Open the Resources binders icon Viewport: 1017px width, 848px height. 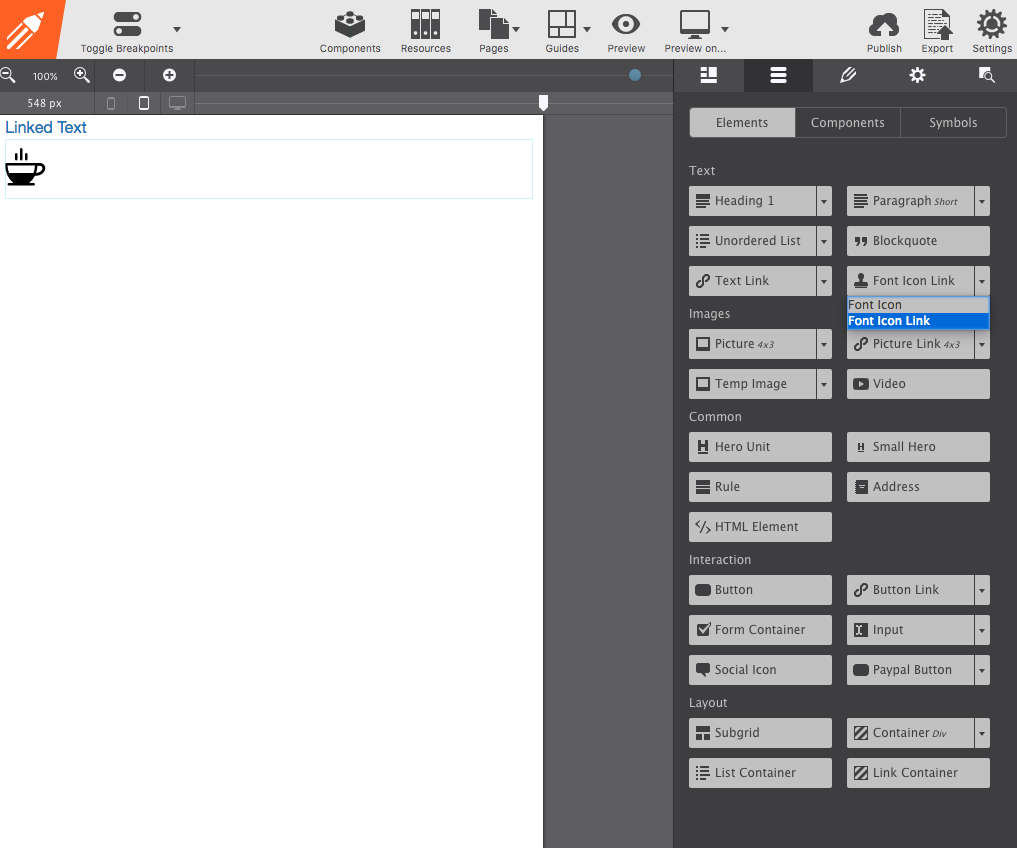[425, 24]
